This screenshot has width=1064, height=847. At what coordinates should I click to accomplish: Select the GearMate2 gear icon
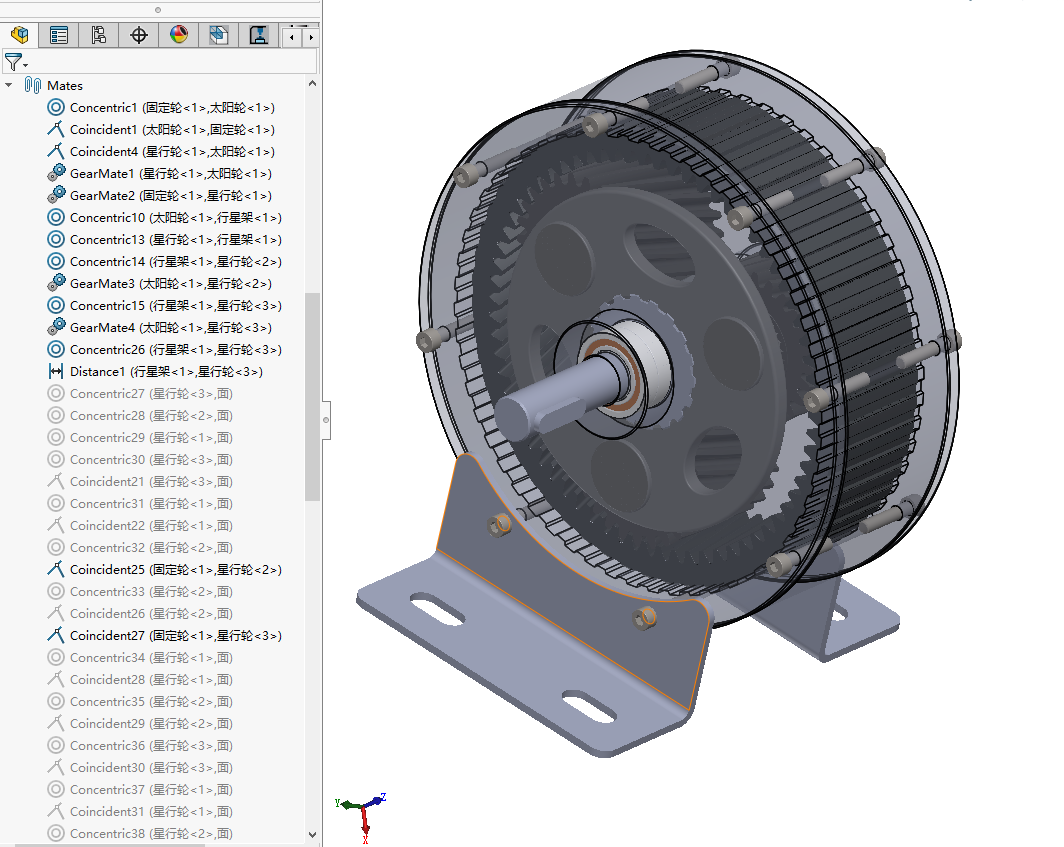point(56,195)
